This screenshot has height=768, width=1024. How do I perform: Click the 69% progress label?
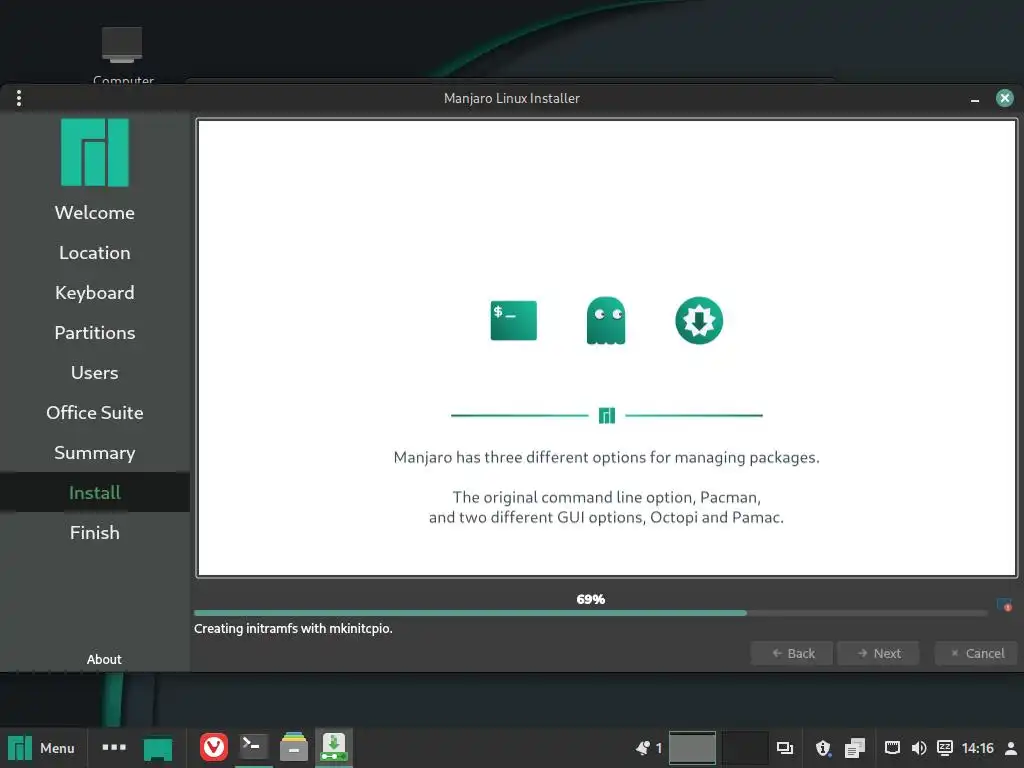coord(590,599)
